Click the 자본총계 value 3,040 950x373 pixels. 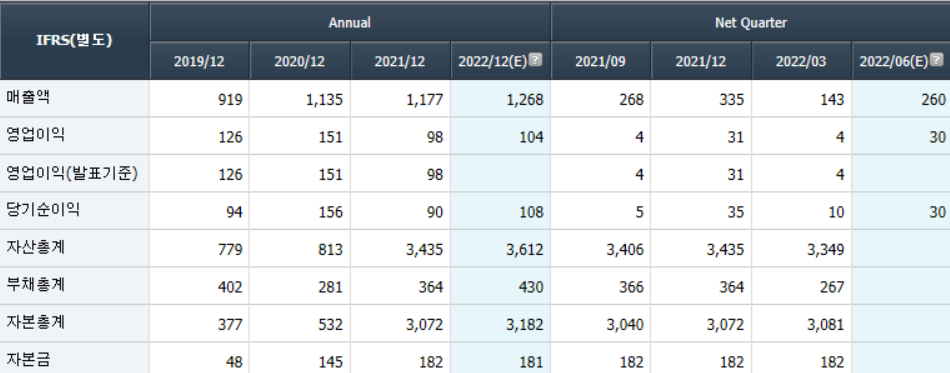[626, 325]
